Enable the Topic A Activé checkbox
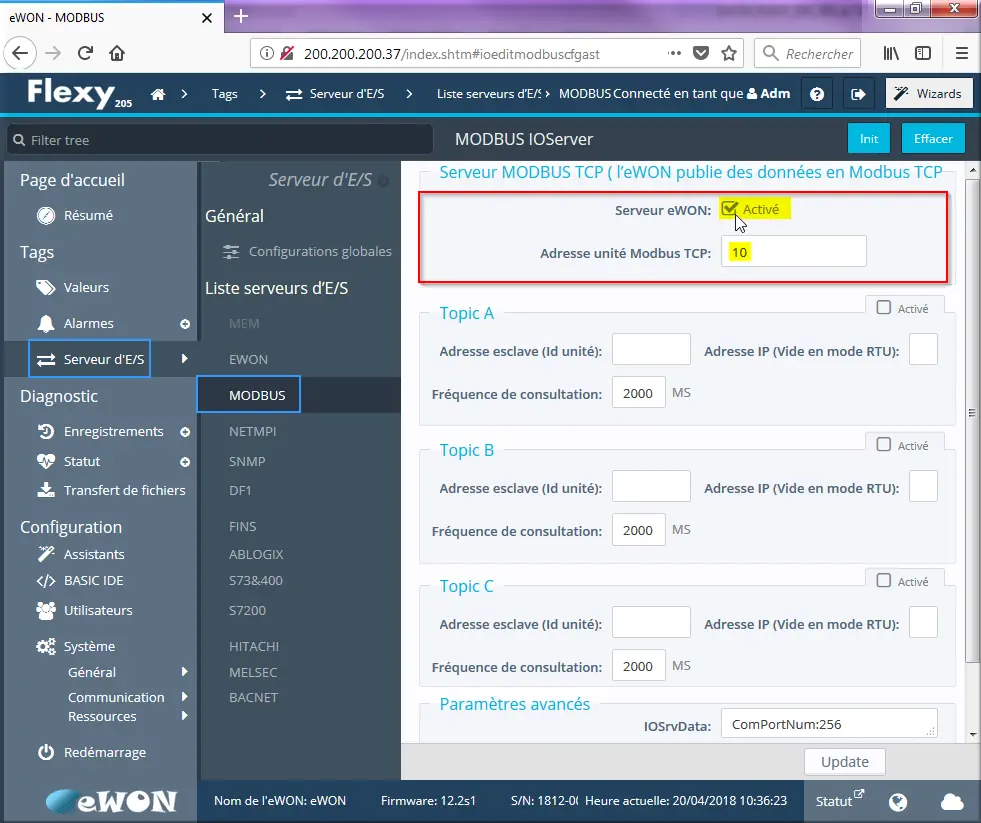The height and width of the screenshot is (823, 981). (x=883, y=307)
